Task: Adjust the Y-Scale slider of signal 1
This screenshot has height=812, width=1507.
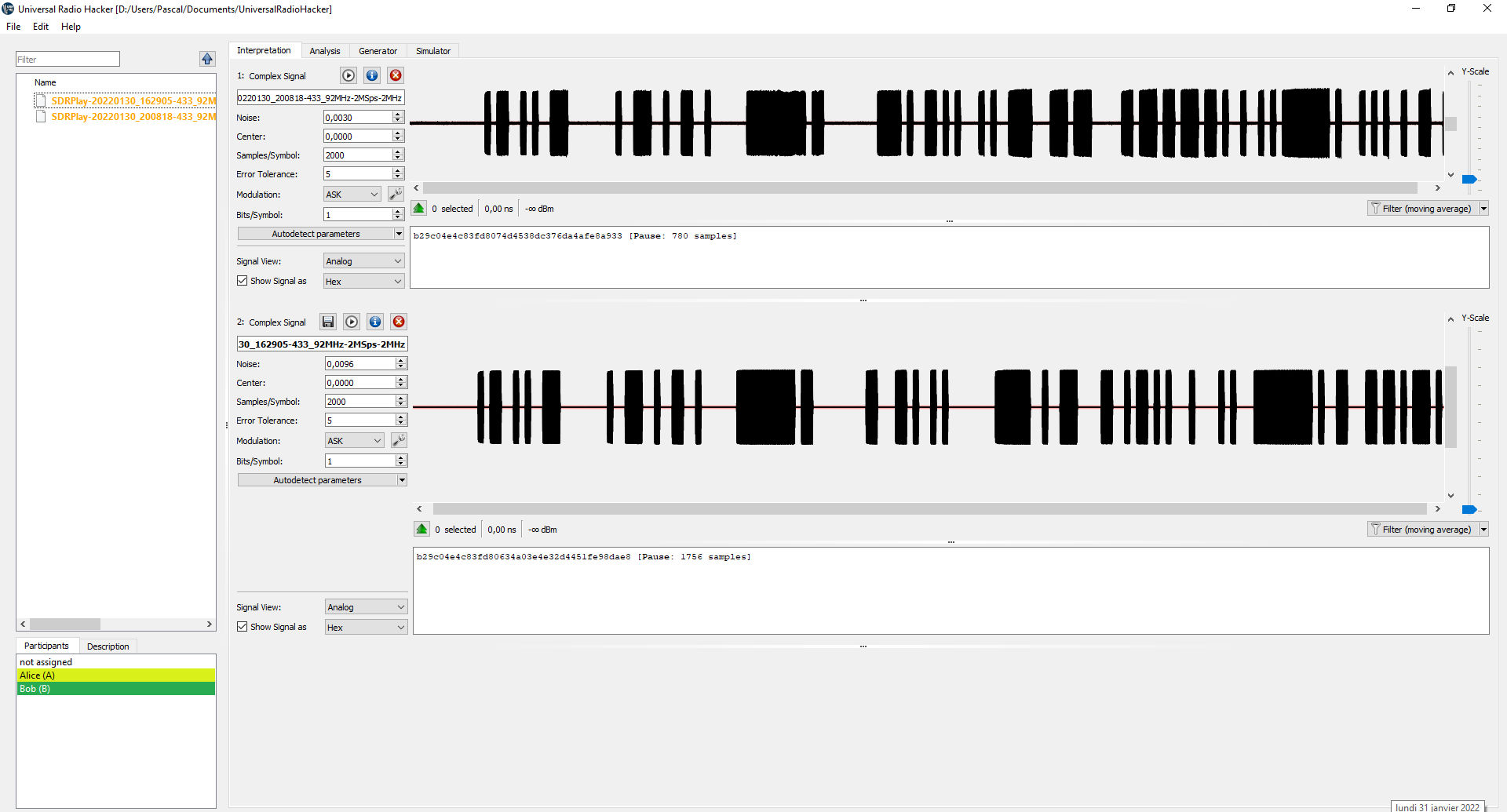Action: [x=1470, y=179]
